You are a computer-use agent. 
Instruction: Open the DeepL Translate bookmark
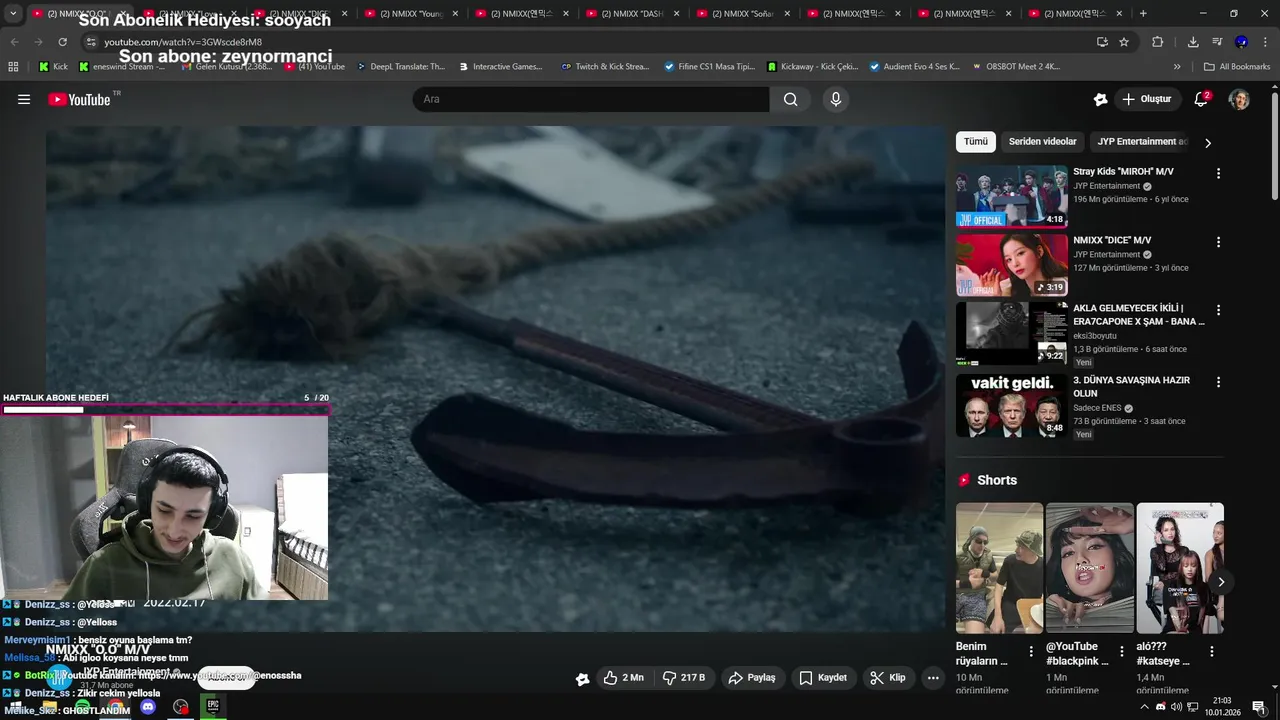click(x=399, y=67)
